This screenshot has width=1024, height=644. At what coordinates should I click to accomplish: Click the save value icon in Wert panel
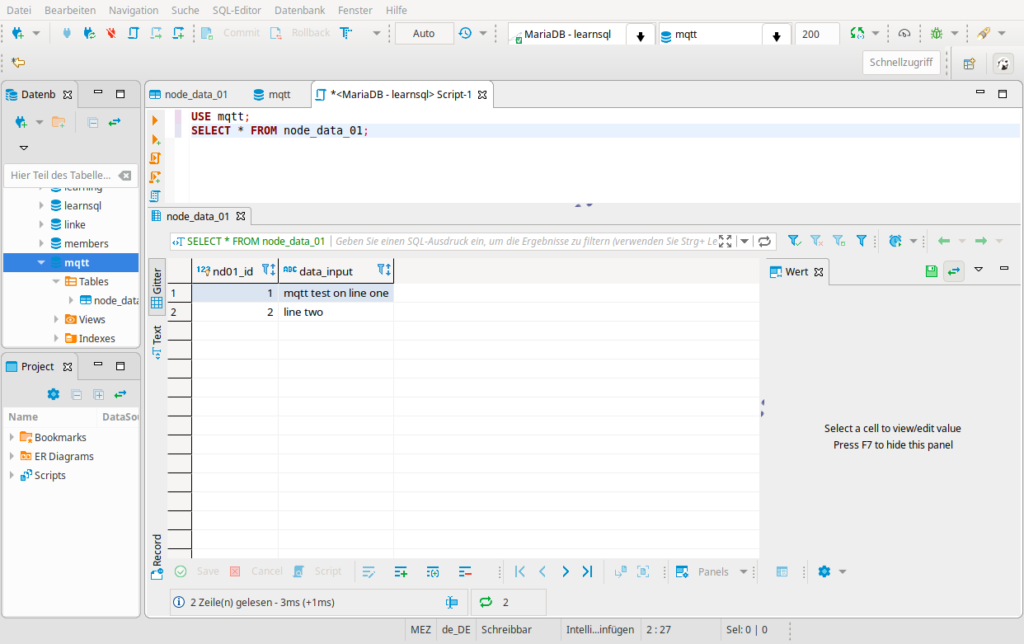[932, 271]
